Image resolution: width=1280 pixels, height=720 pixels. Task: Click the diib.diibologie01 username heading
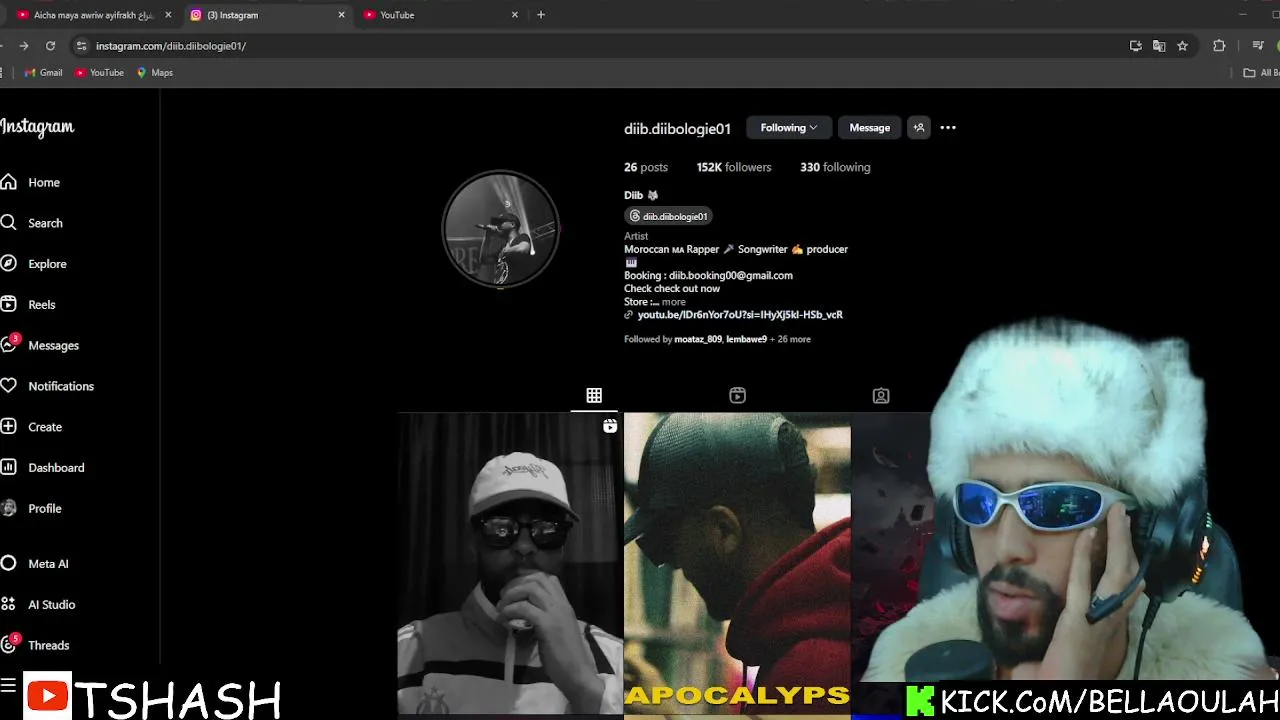(x=677, y=128)
